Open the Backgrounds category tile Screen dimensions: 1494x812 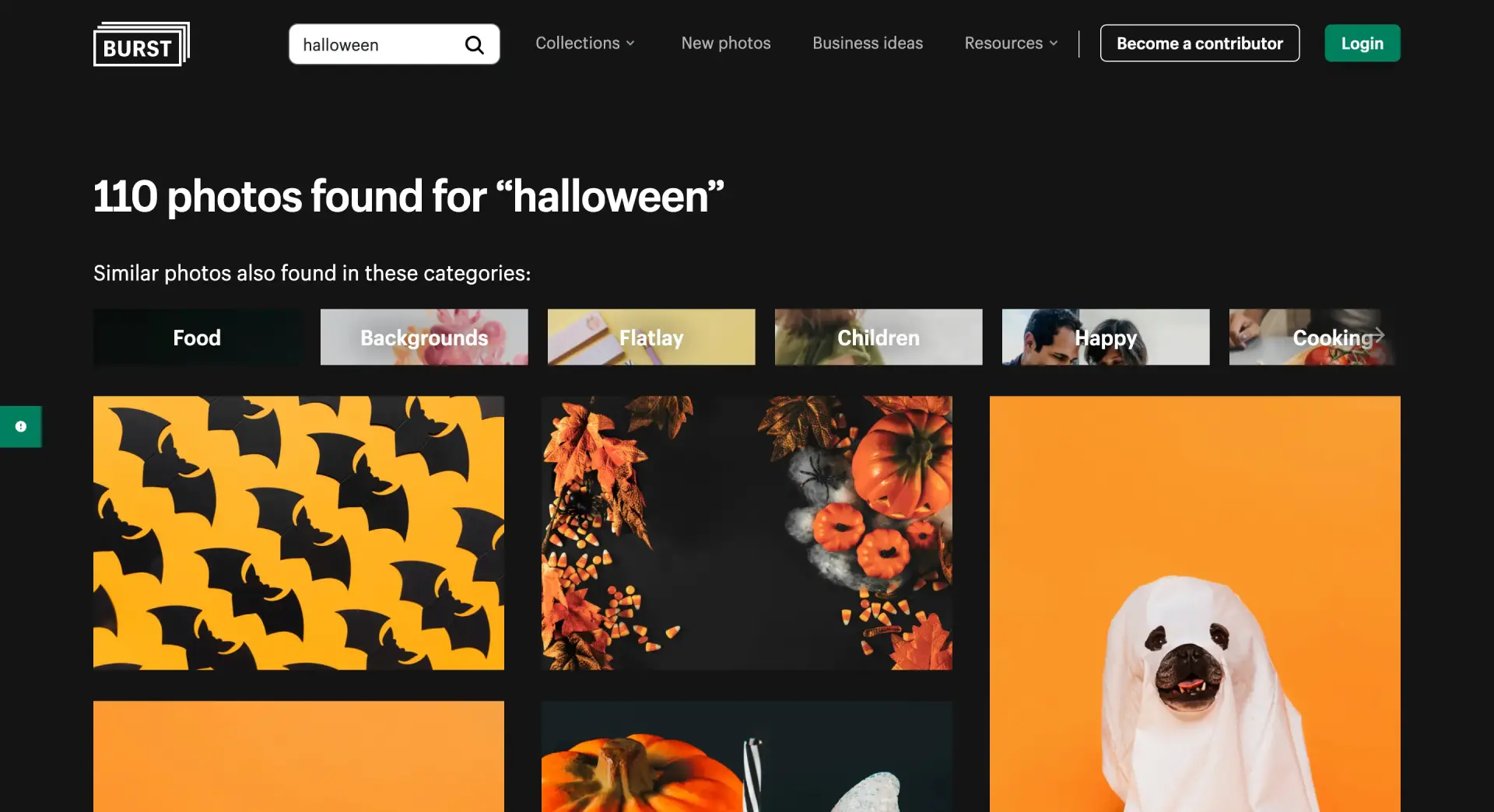[424, 338]
